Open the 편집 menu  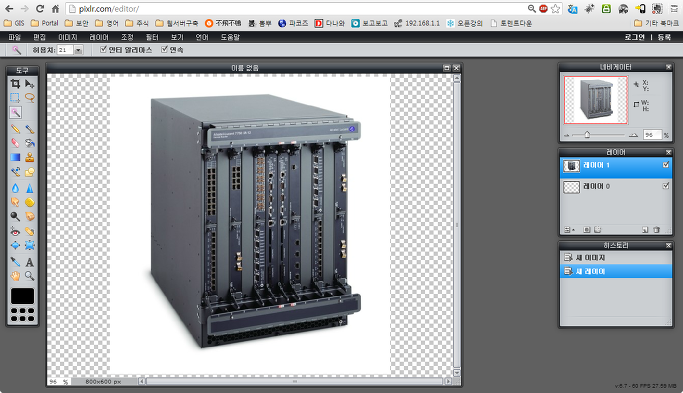point(40,37)
